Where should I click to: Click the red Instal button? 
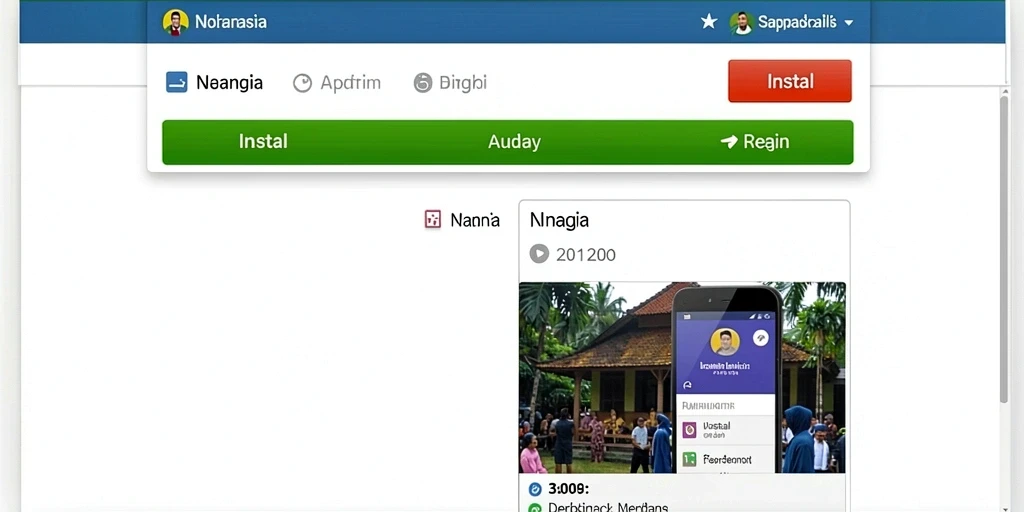pyautogui.click(x=790, y=81)
